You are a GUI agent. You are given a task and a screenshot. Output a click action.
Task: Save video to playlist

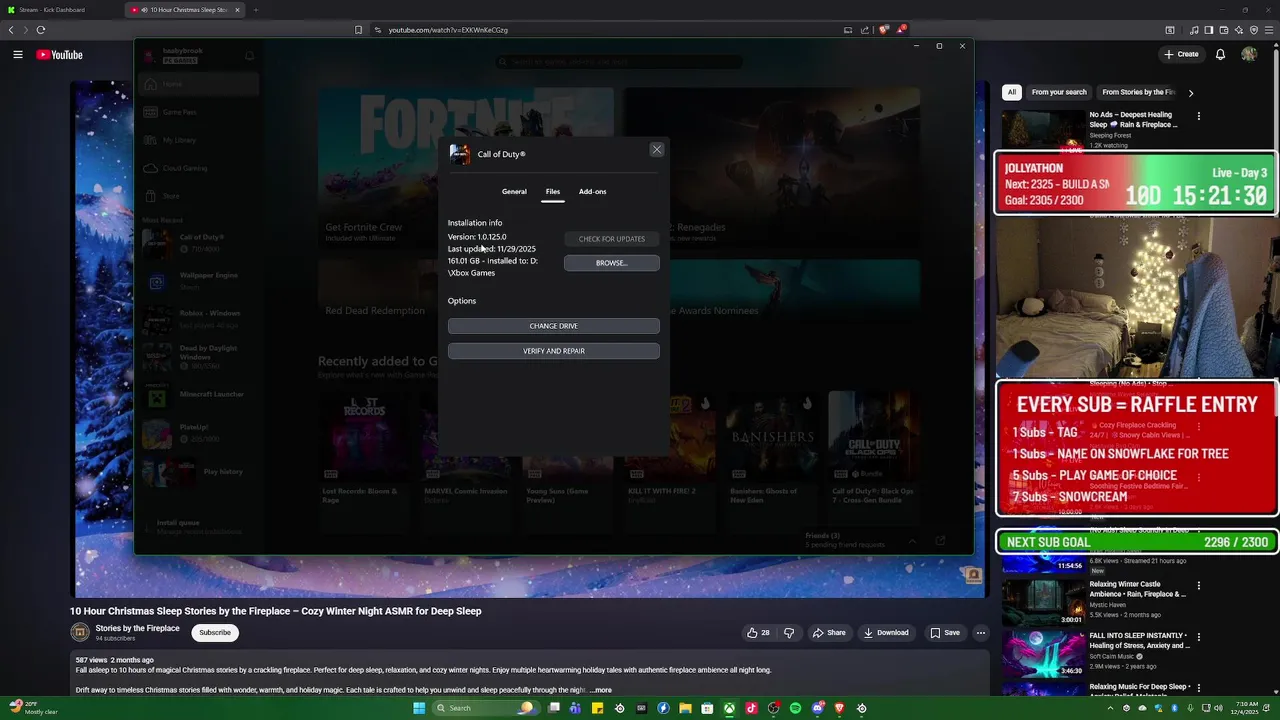(x=945, y=633)
